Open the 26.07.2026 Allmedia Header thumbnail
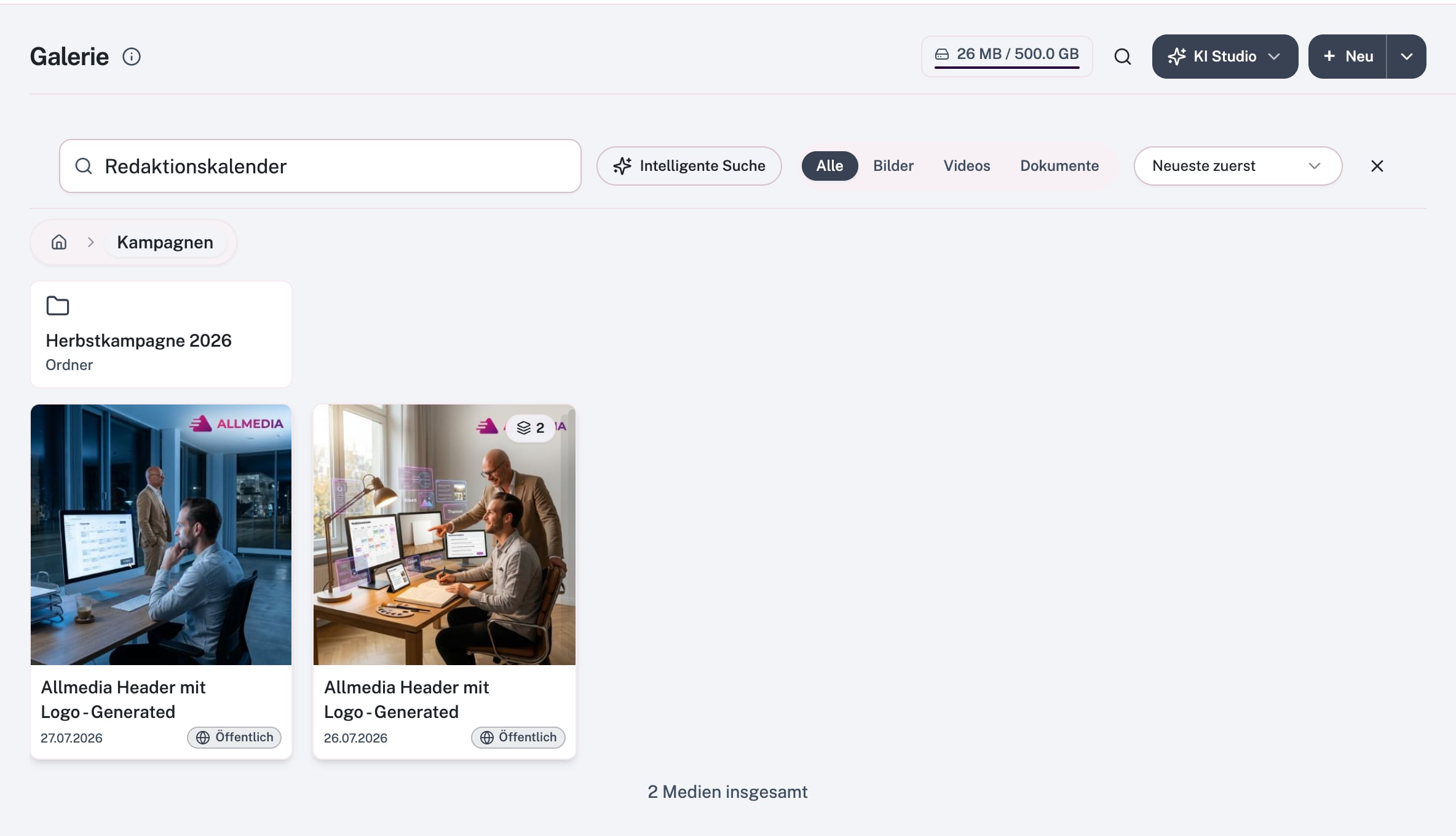 445,535
